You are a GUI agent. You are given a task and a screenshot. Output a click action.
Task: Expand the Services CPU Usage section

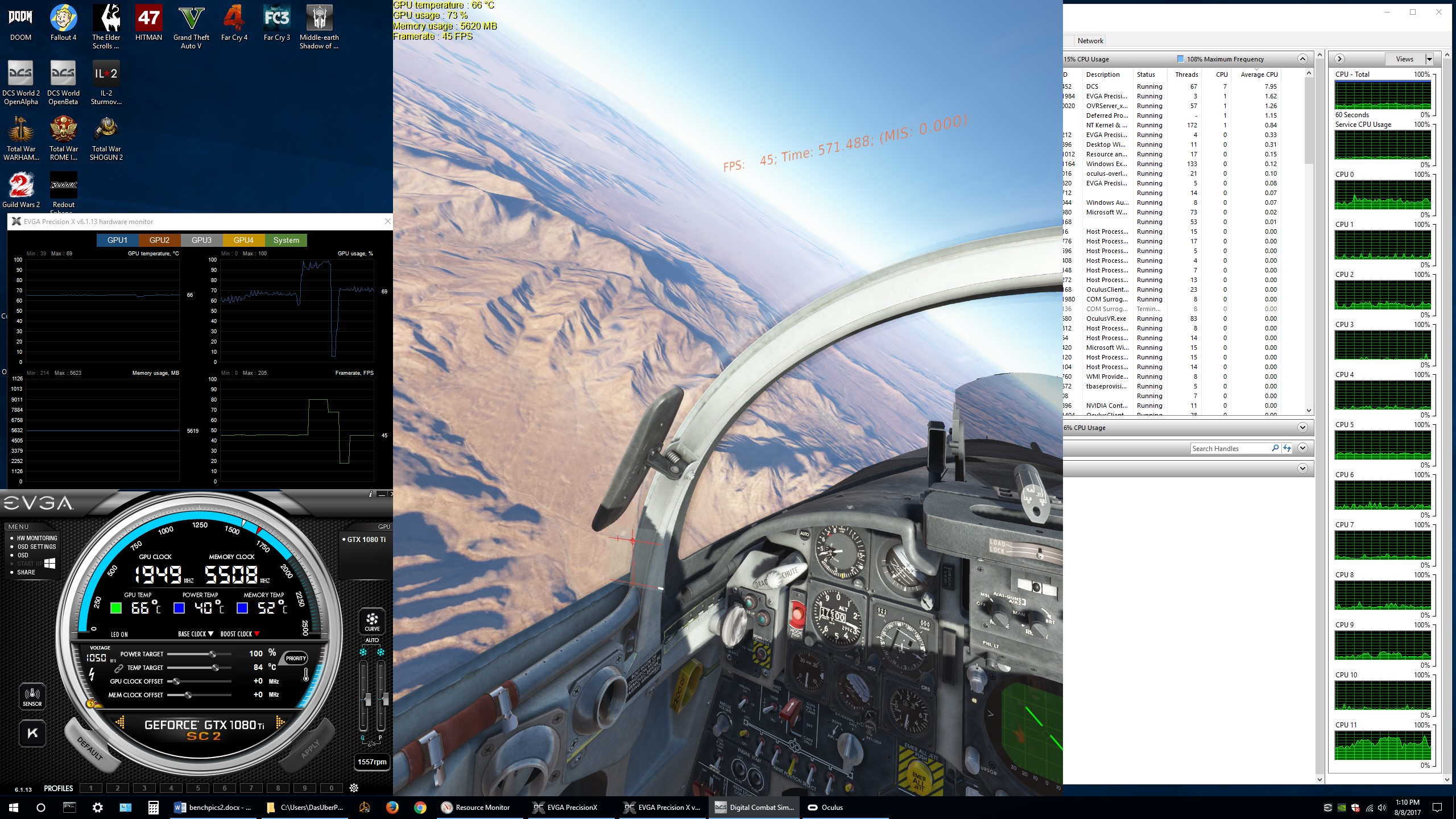(1302, 428)
